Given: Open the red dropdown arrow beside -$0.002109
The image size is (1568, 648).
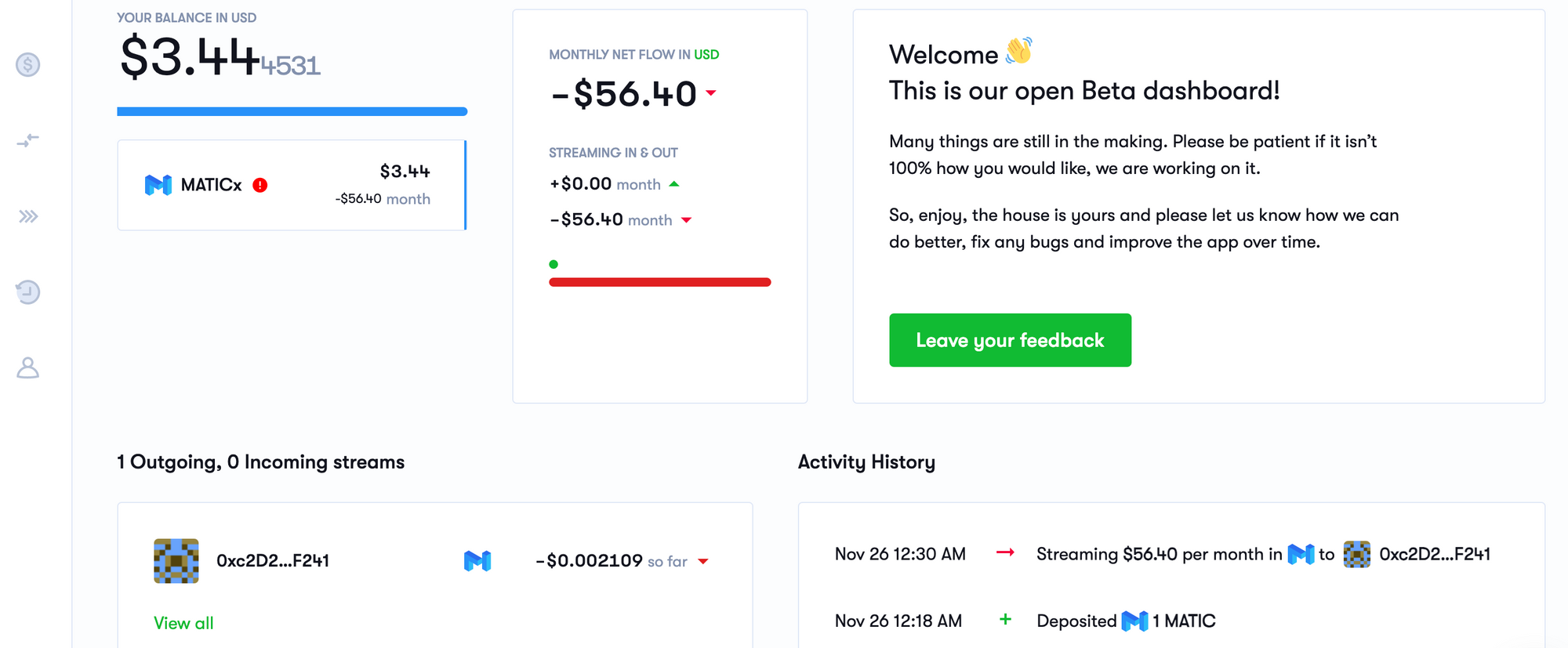Looking at the screenshot, I should pos(704,562).
